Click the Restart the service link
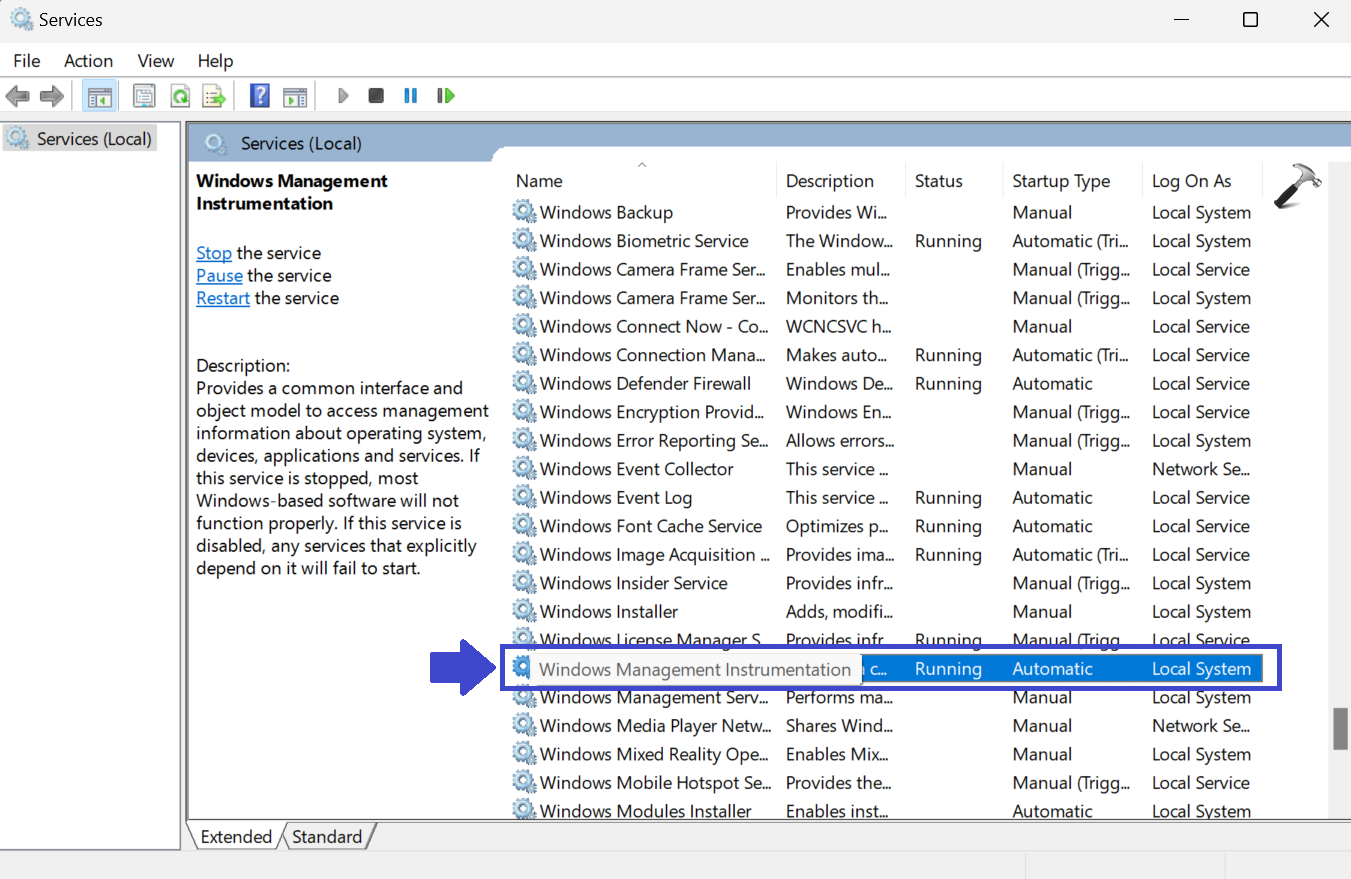1351x879 pixels. 223,298
